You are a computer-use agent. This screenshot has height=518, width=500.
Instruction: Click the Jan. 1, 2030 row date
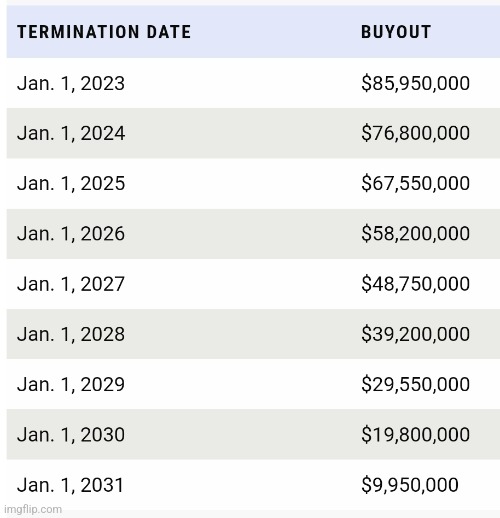71,435
